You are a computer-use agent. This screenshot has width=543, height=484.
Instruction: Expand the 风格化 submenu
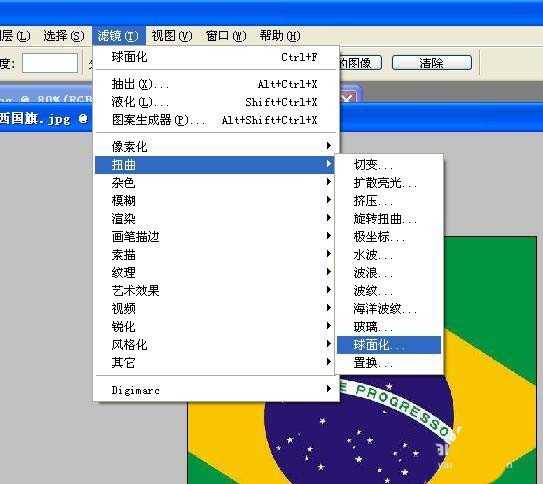click(215, 344)
